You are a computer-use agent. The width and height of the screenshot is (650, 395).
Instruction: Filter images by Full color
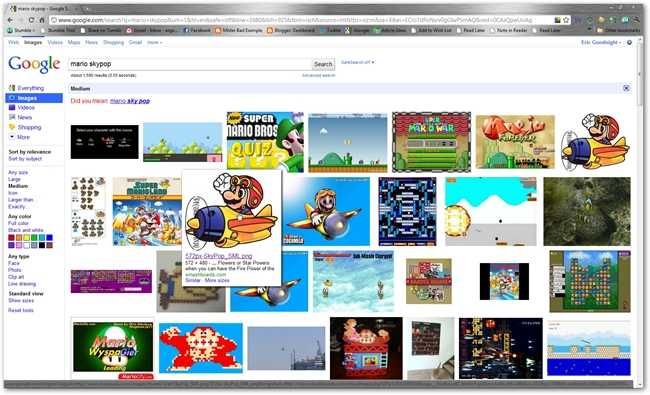(18, 223)
